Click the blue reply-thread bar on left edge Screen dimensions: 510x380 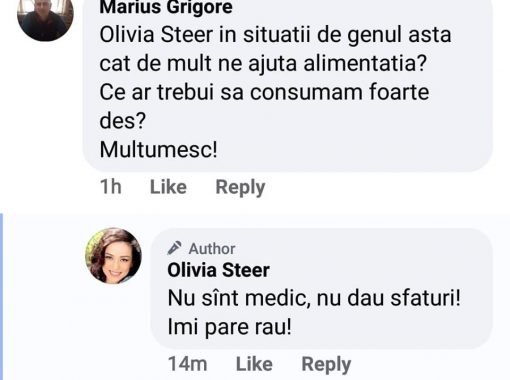coord(1,297)
